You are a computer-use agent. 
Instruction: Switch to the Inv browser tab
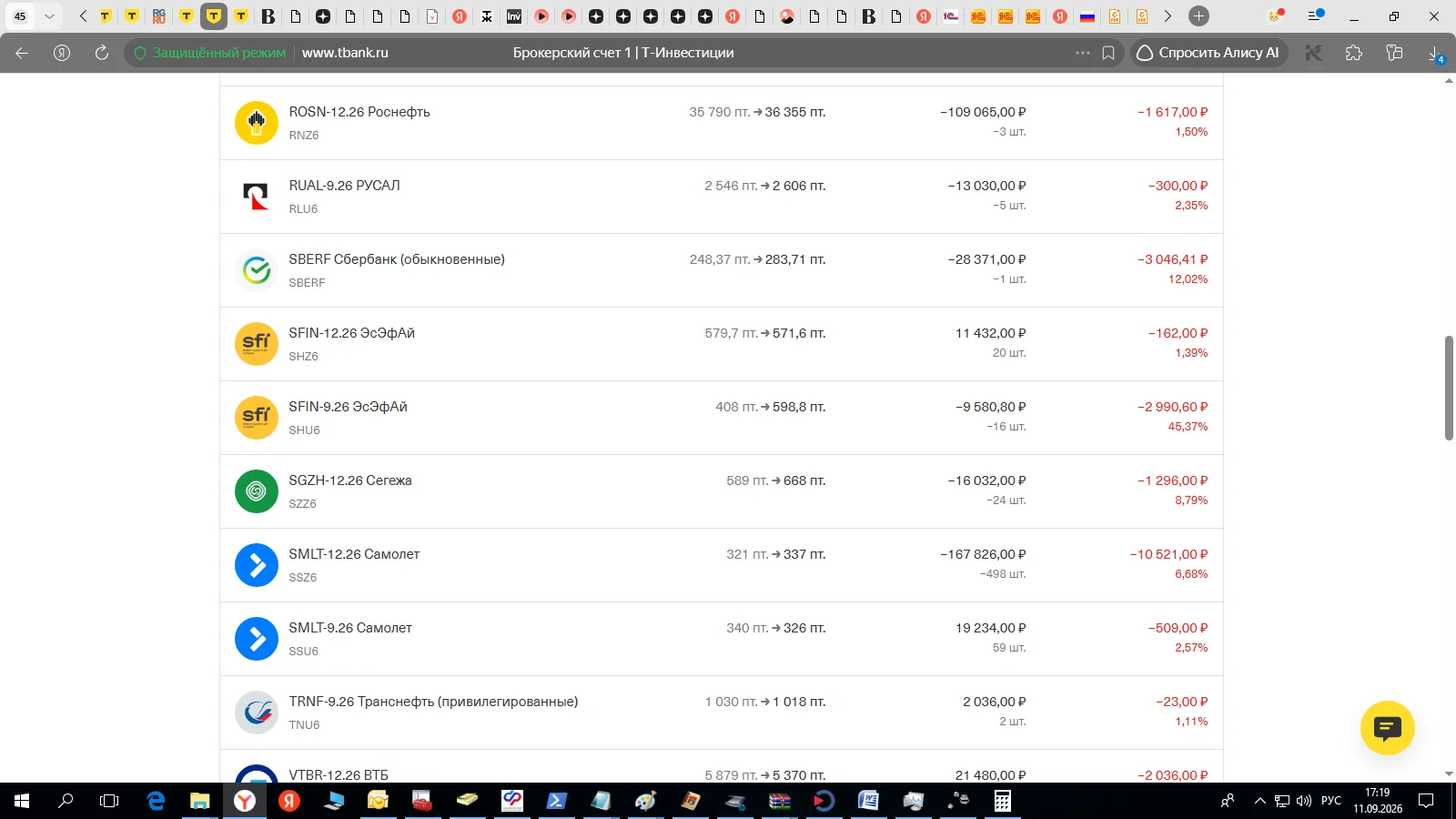(x=514, y=15)
